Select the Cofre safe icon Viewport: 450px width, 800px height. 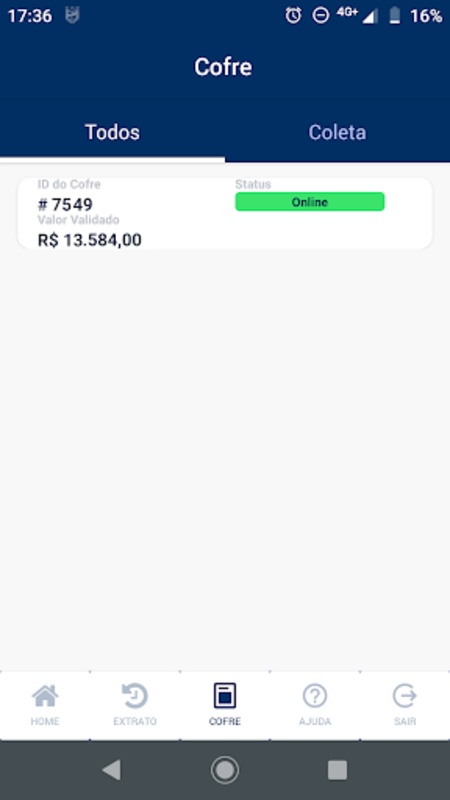(x=224, y=695)
